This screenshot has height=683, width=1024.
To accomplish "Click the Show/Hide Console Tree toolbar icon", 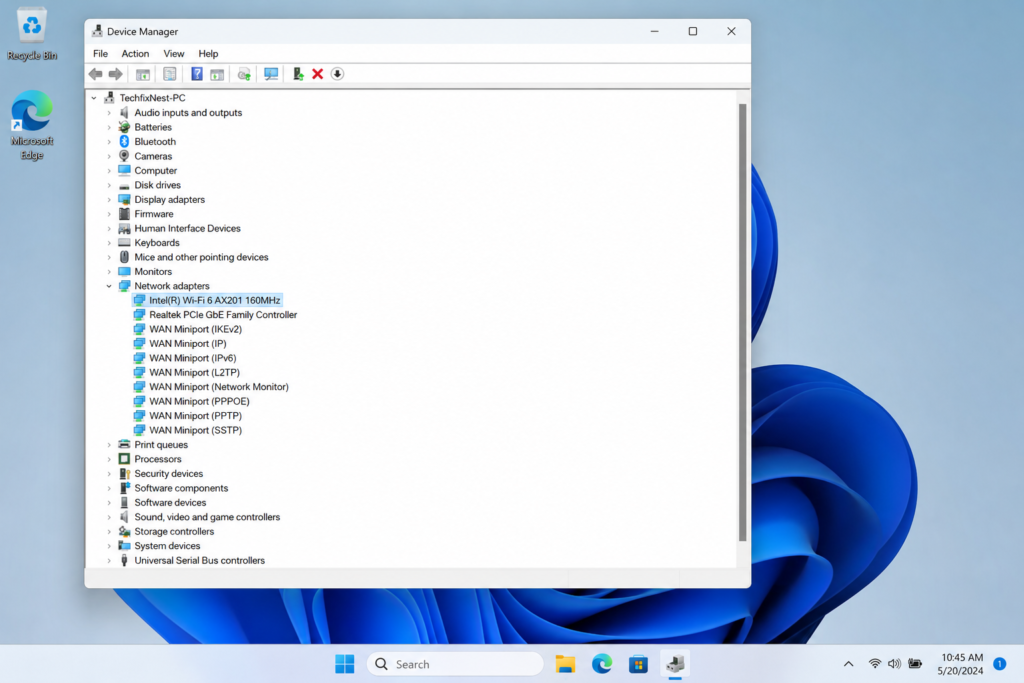I will (142, 74).
